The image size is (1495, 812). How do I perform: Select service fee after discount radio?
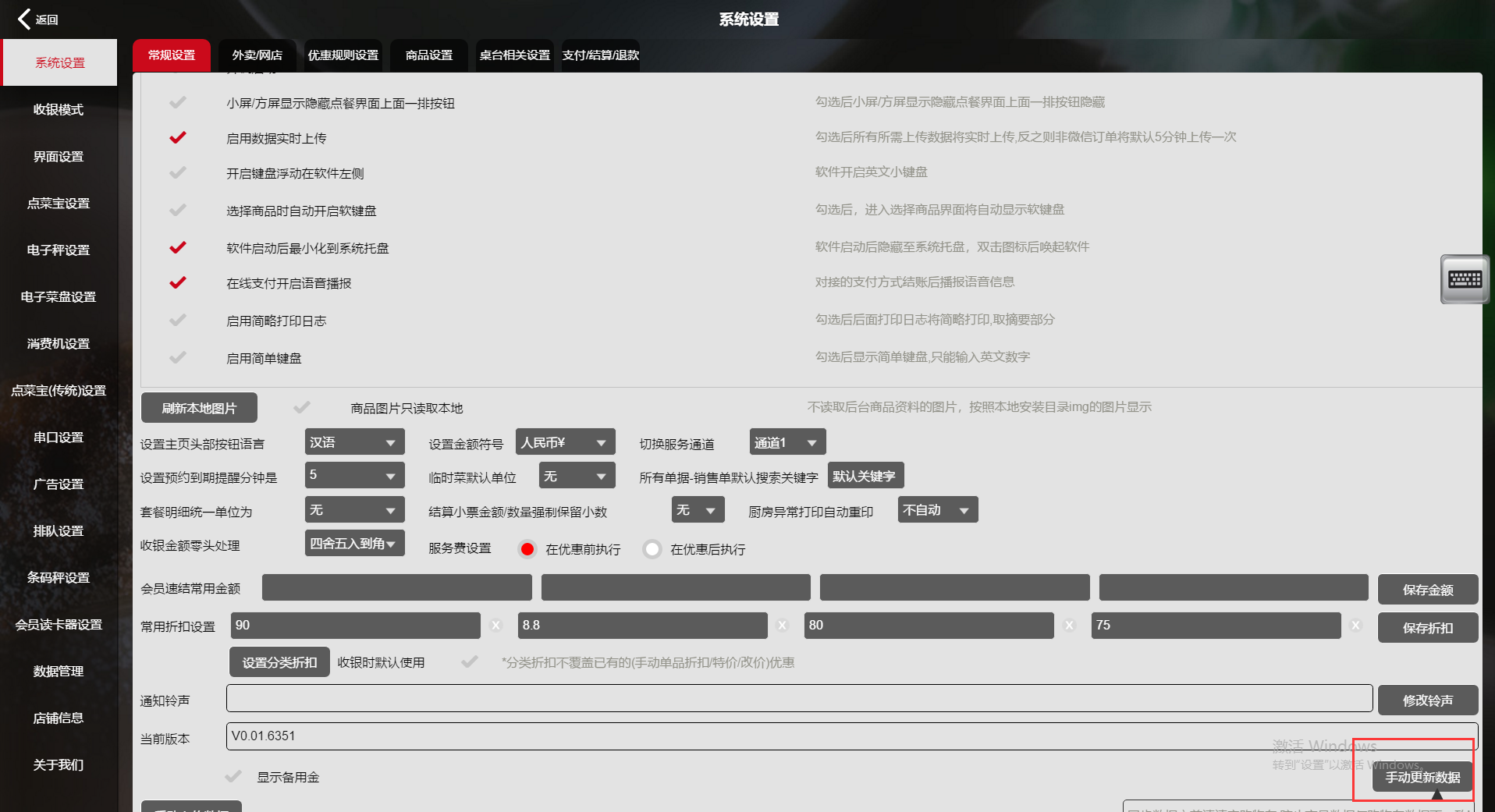(652, 549)
